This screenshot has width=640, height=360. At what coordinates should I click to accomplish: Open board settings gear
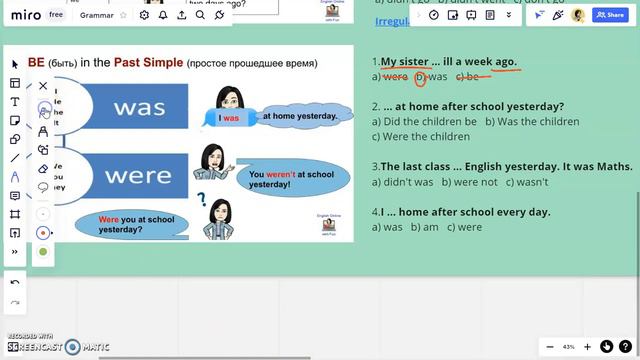tap(144, 15)
